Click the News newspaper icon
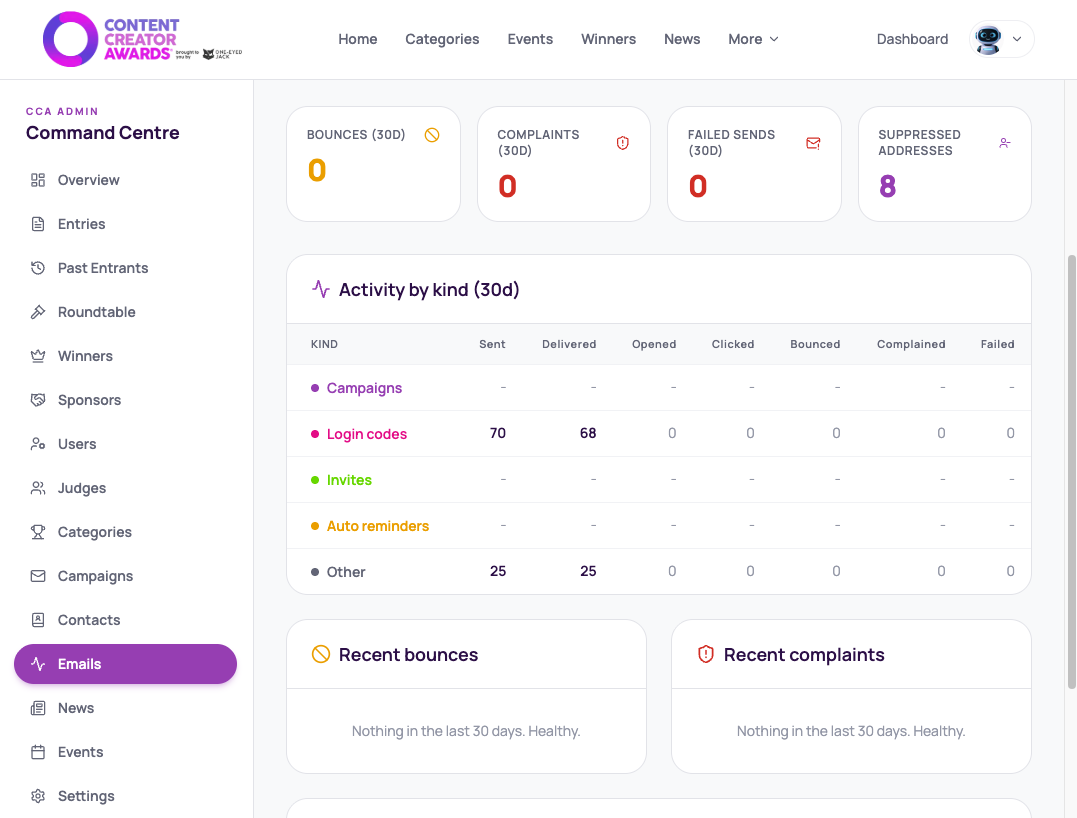The image size is (1077, 818). [38, 708]
